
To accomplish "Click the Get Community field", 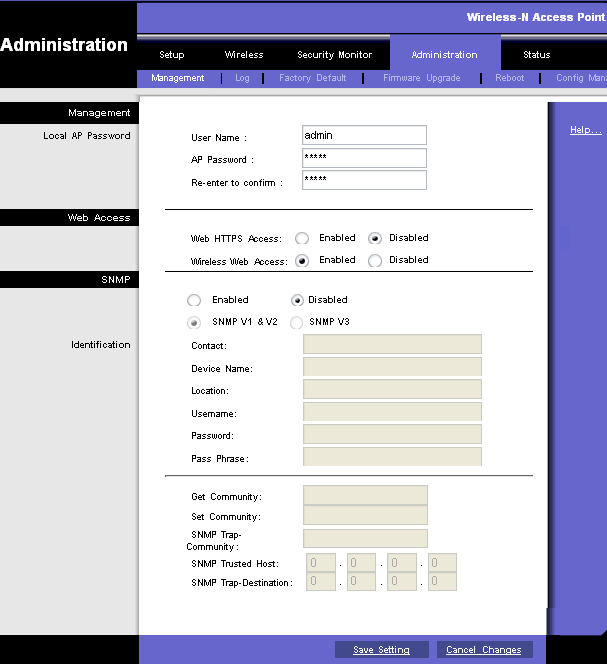I will [x=365, y=495].
